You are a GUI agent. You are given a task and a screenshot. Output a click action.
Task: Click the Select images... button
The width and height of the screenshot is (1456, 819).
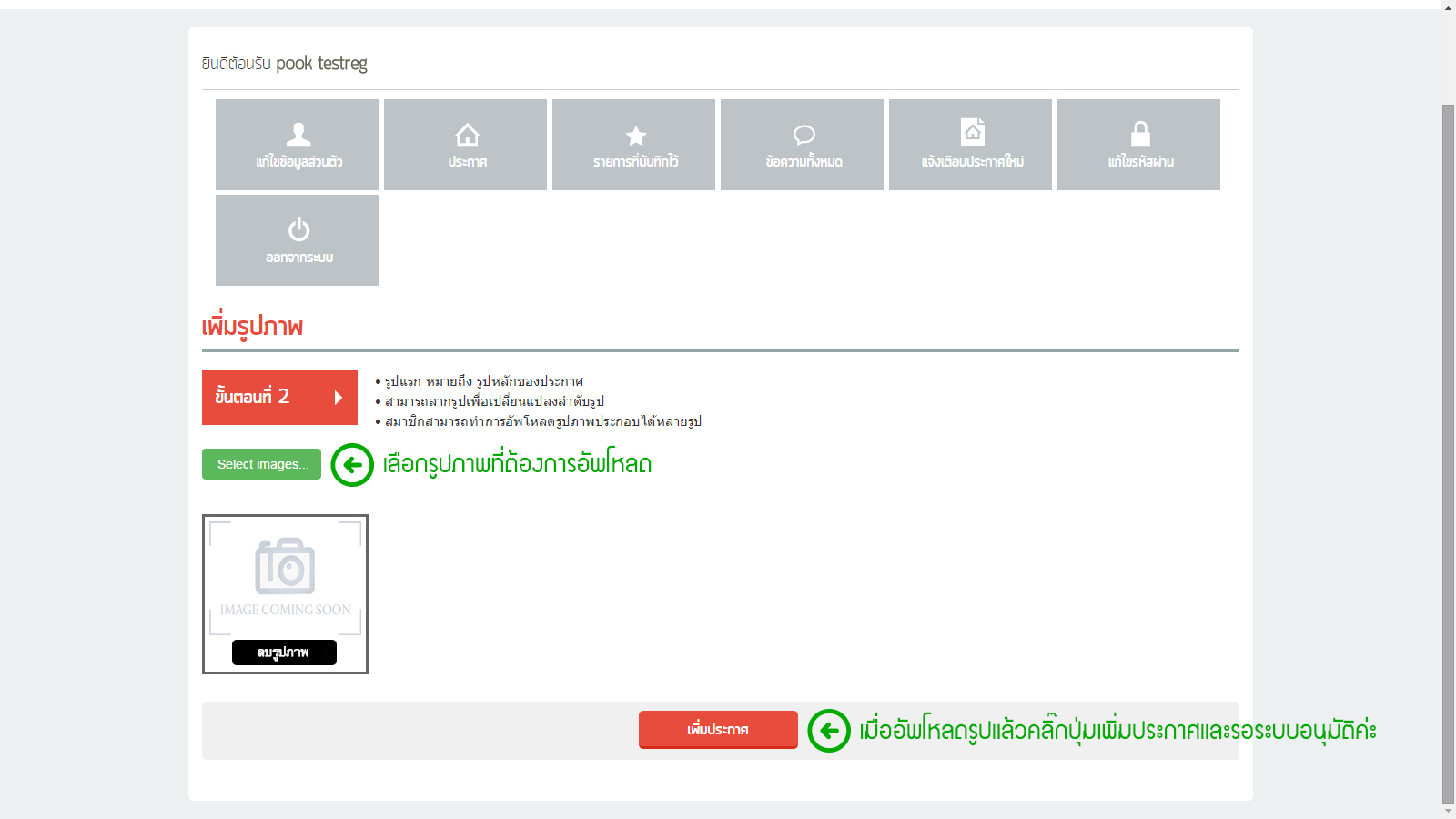tap(262, 464)
